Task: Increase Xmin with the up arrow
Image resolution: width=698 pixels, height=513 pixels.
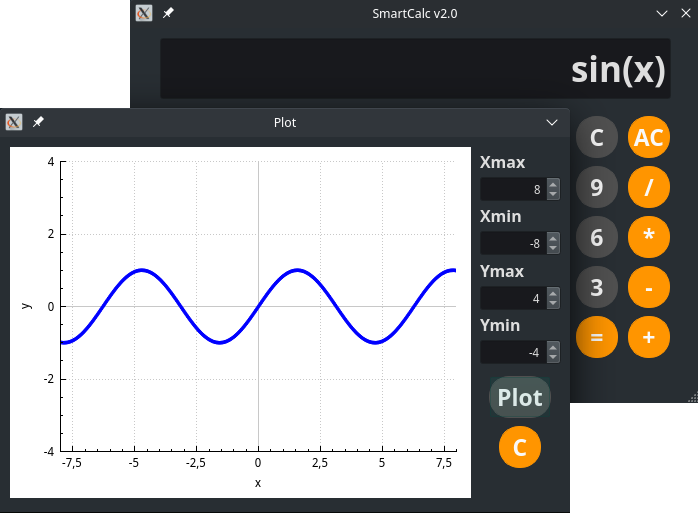Action: [x=553, y=238]
